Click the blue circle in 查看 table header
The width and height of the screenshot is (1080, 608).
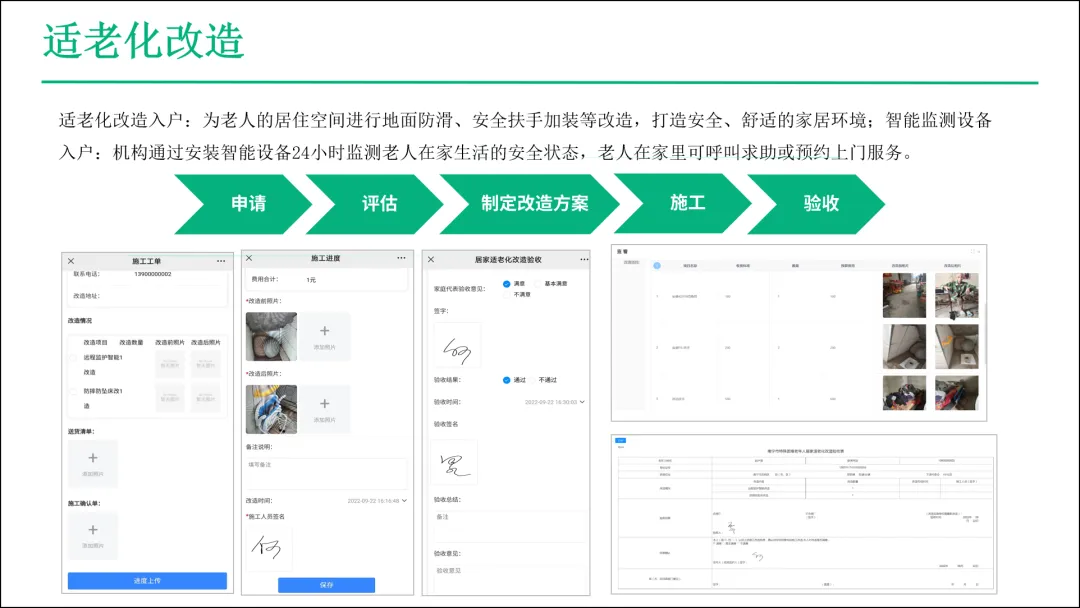[x=657, y=266]
